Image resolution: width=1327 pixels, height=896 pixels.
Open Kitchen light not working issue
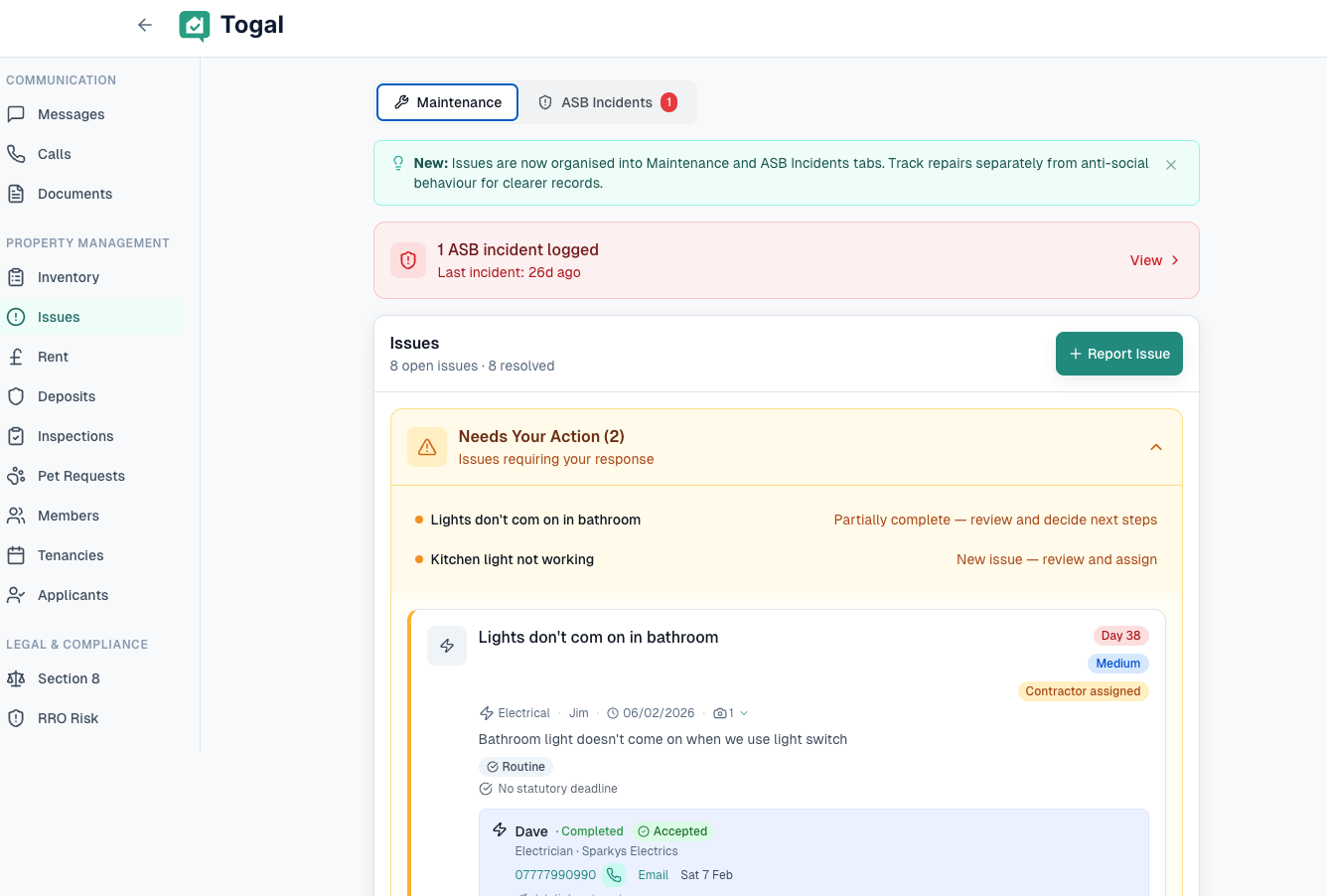(x=512, y=559)
